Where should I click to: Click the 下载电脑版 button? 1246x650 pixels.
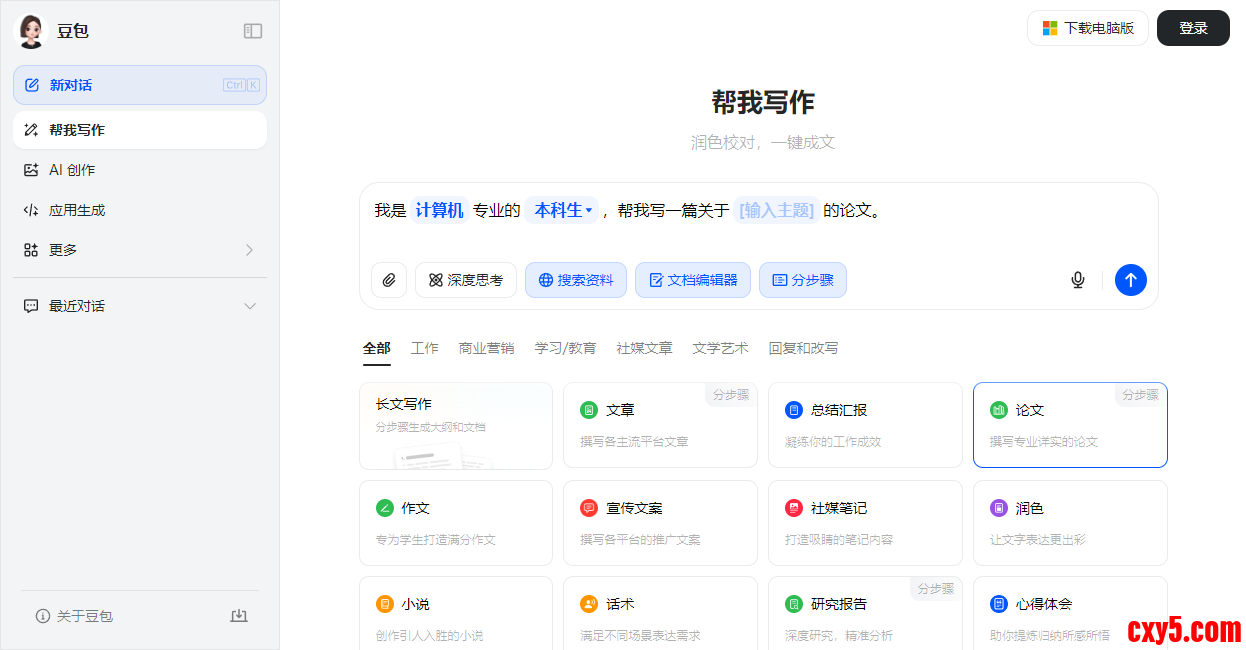pyautogui.click(x=1087, y=28)
